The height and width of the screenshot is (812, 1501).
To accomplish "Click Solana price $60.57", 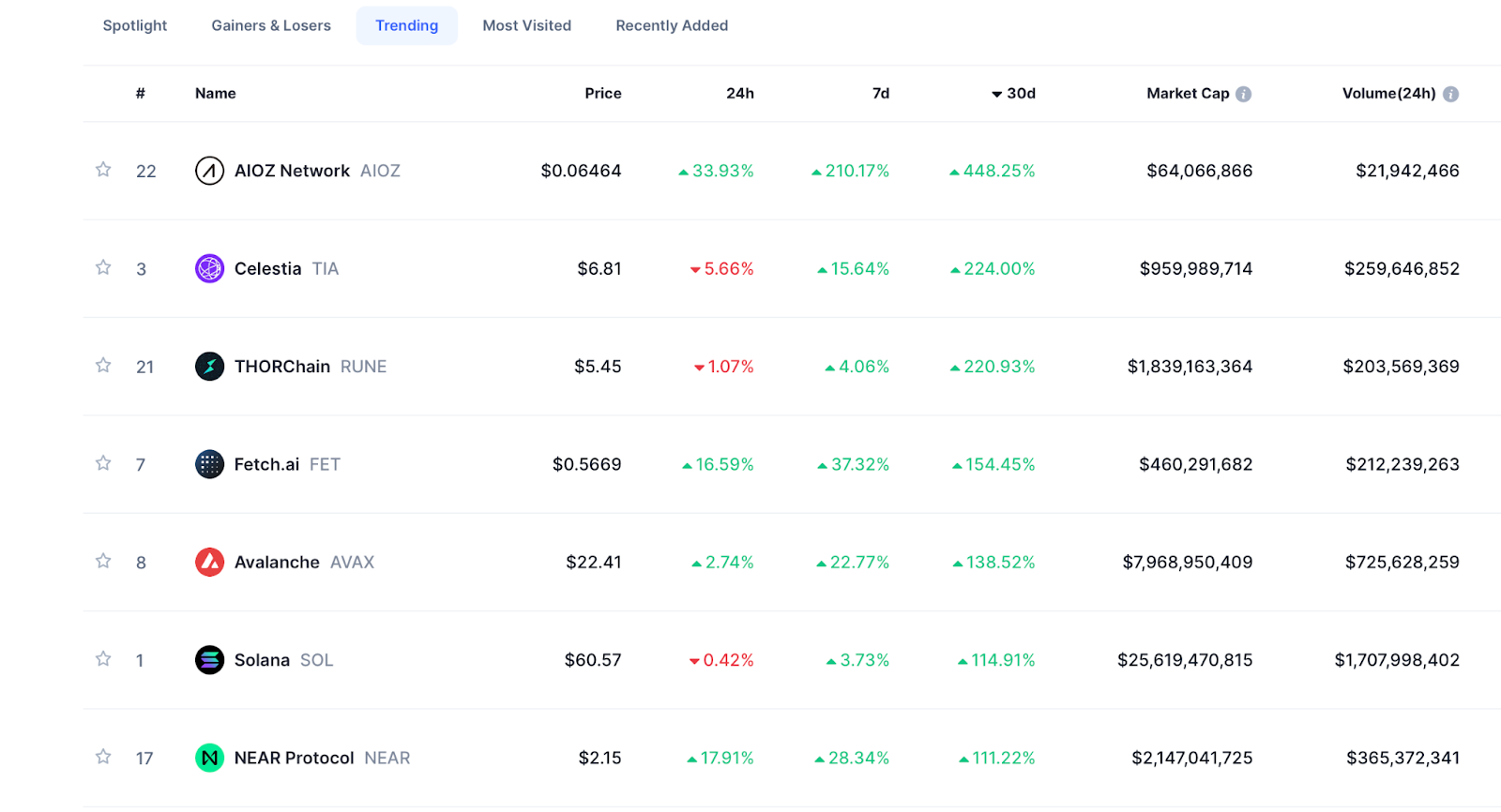I will pyautogui.click(x=593, y=660).
